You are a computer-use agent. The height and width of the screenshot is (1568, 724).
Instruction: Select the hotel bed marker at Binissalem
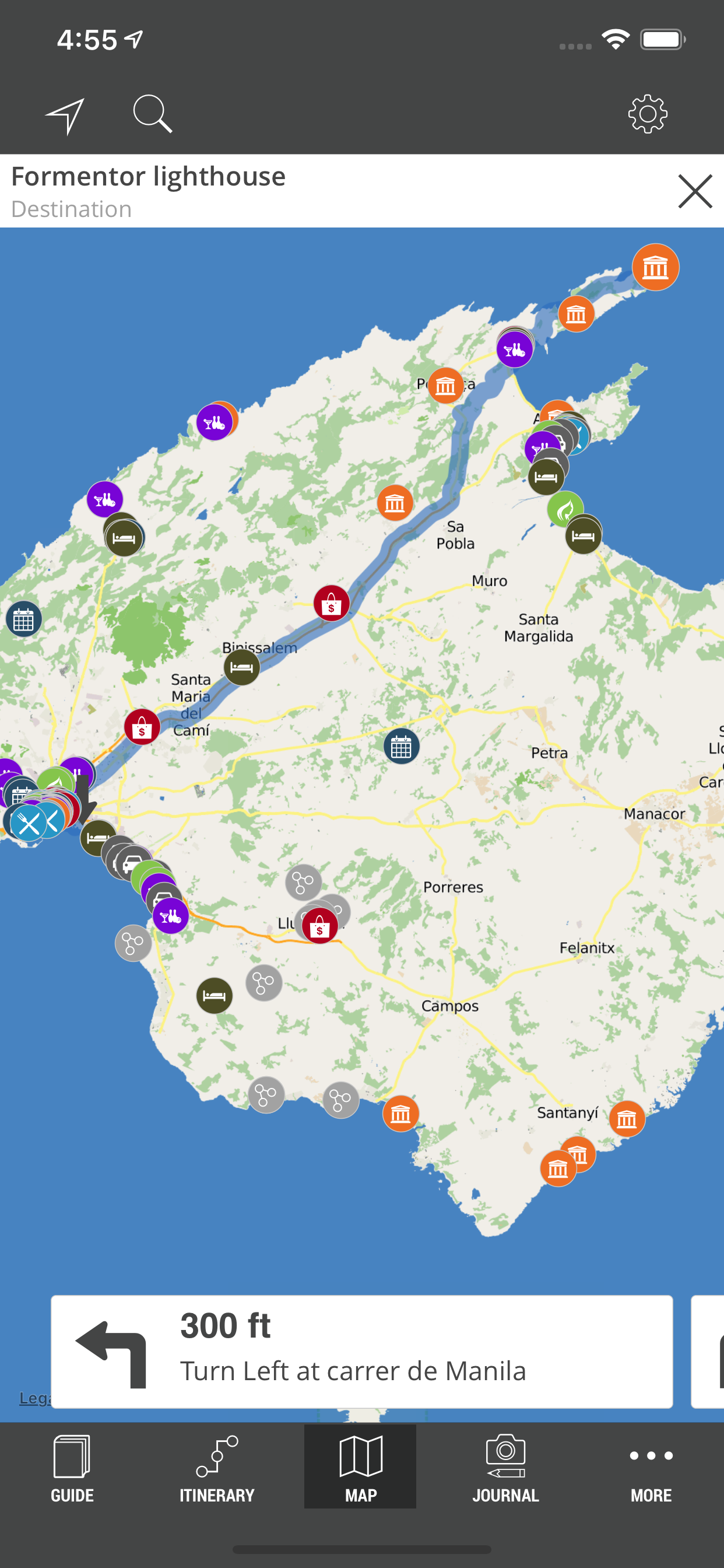click(241, 667)
